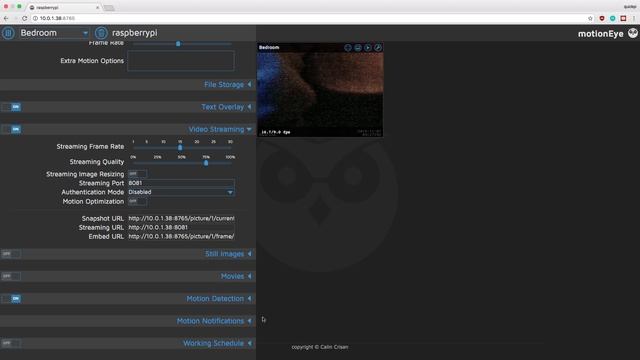Click the Authentication Mode label
Viewport: 640px width, 360px height.
click(x=93, y=192)
